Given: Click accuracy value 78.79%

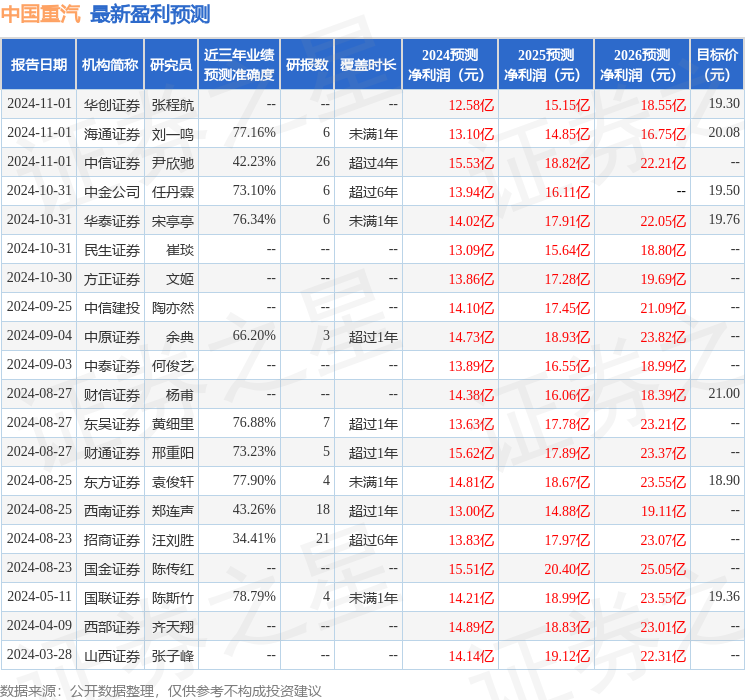Looking at the screenshot, I should click(x=254, y=596).
